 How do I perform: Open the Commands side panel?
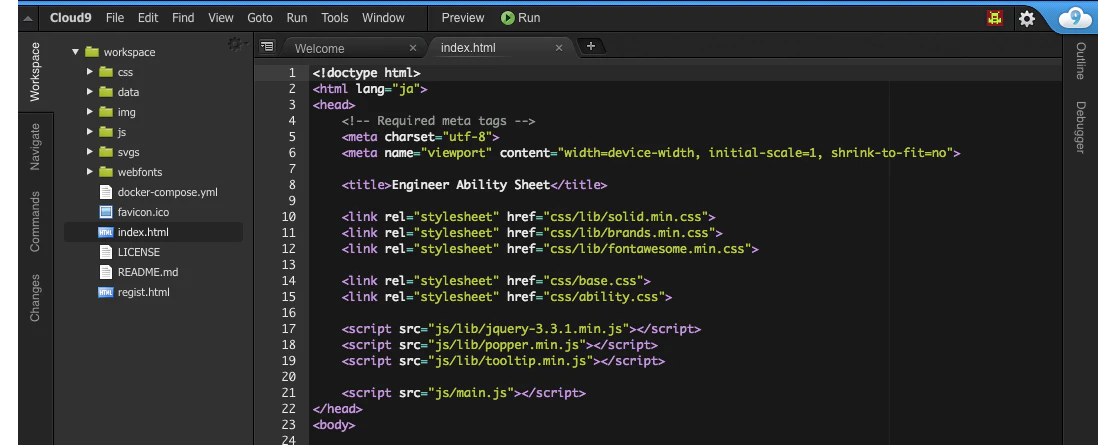[x=35, y=221]
